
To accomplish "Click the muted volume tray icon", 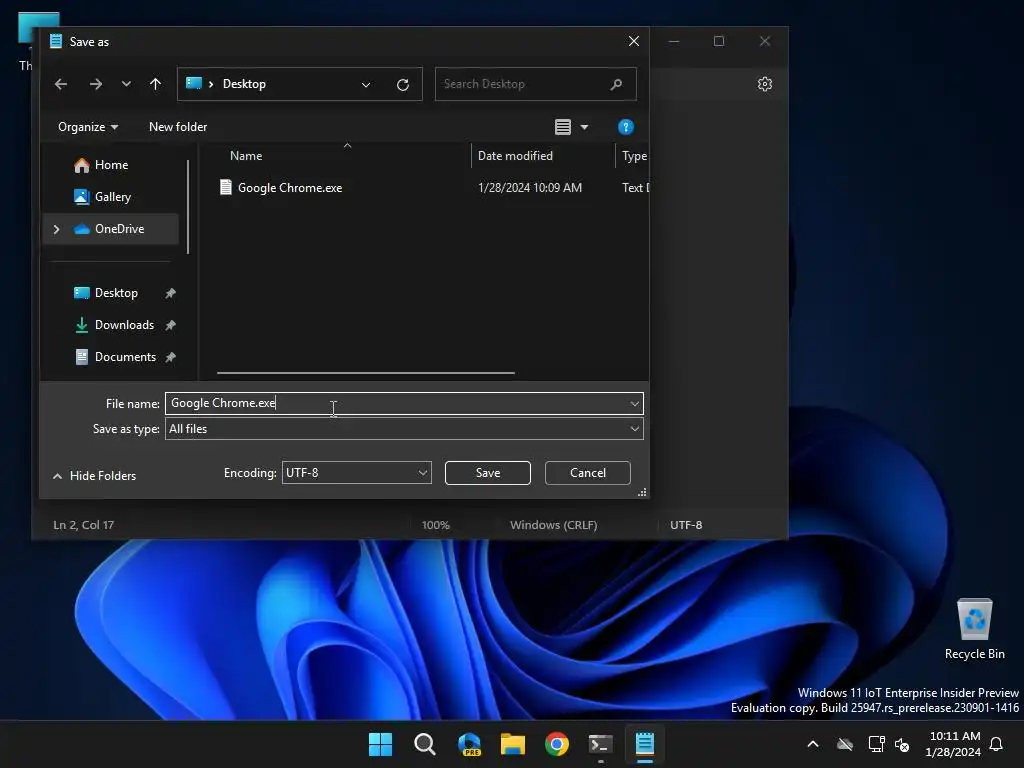I will coord(902,744).
